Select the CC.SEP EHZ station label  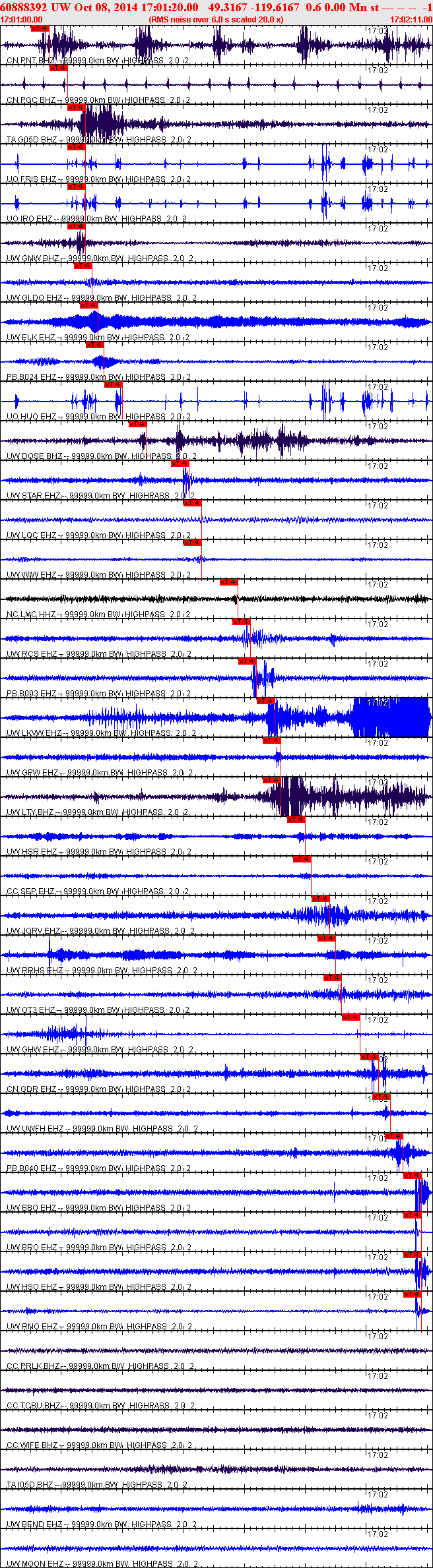pyautogui.click(x=30, y=891)
